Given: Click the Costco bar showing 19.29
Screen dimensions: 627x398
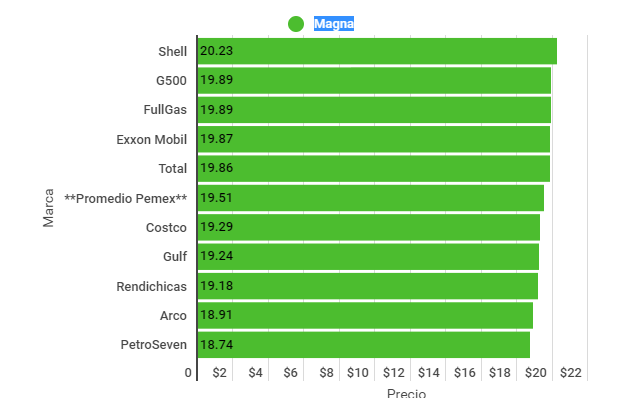Looking at the screenshot, I should [x=369, y=227].
